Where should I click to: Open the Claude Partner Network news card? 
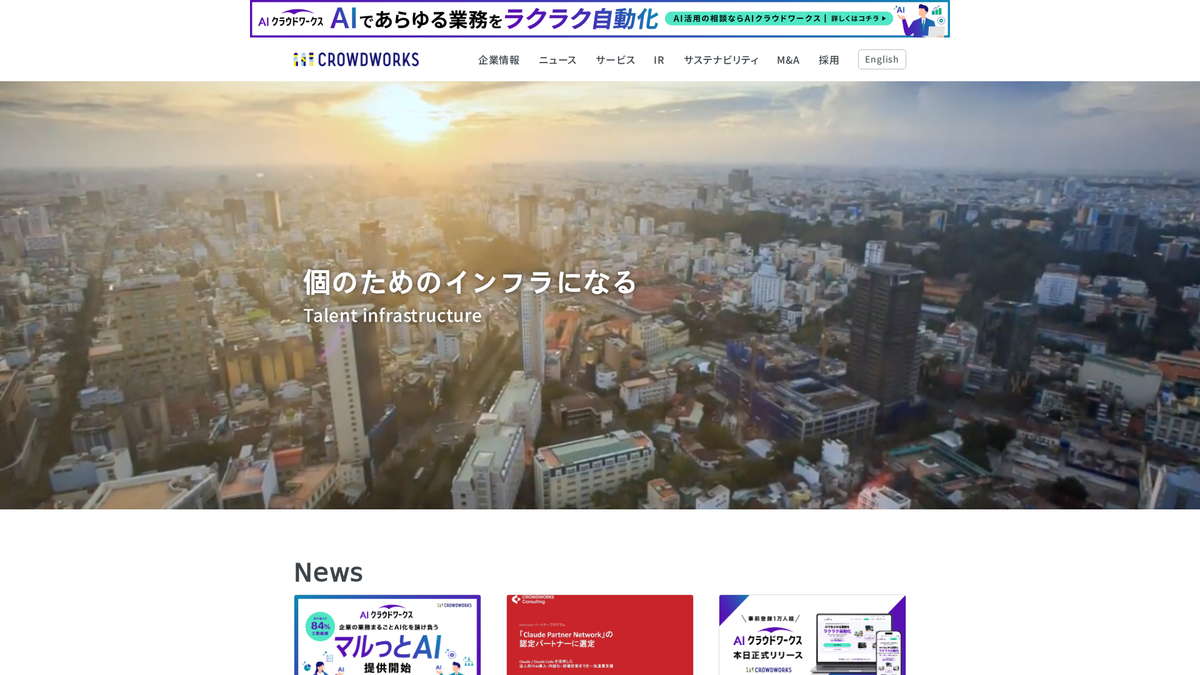(x=600, y=635)
